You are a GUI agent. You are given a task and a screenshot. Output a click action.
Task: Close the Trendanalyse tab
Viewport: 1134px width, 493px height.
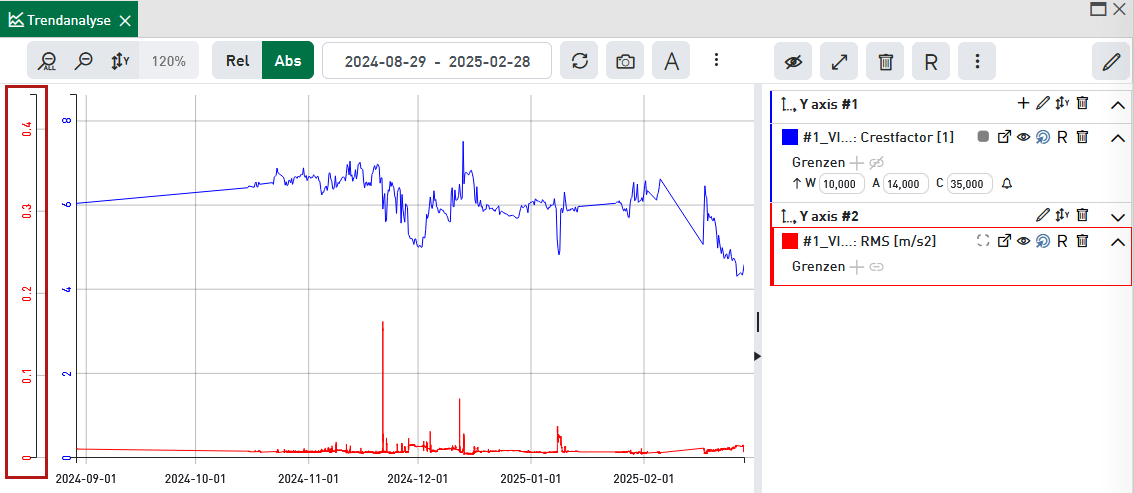124,20
